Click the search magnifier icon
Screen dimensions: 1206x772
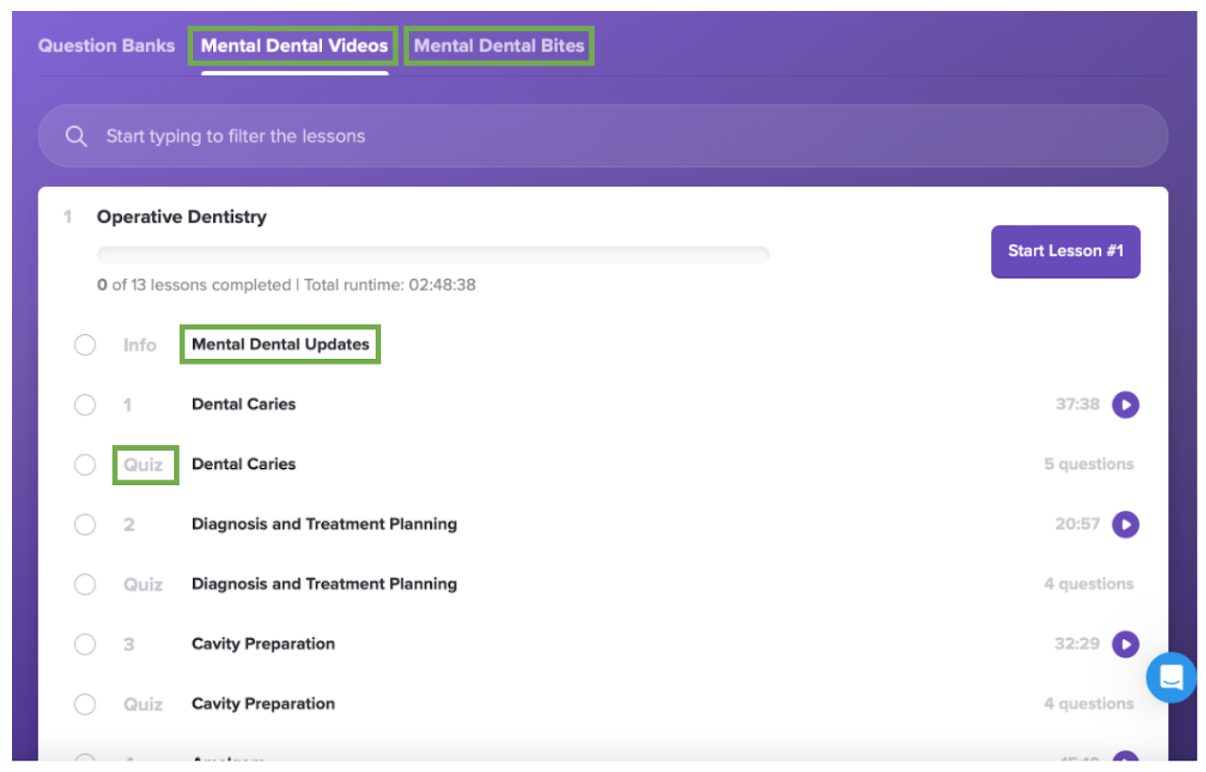tap(76, 136)
